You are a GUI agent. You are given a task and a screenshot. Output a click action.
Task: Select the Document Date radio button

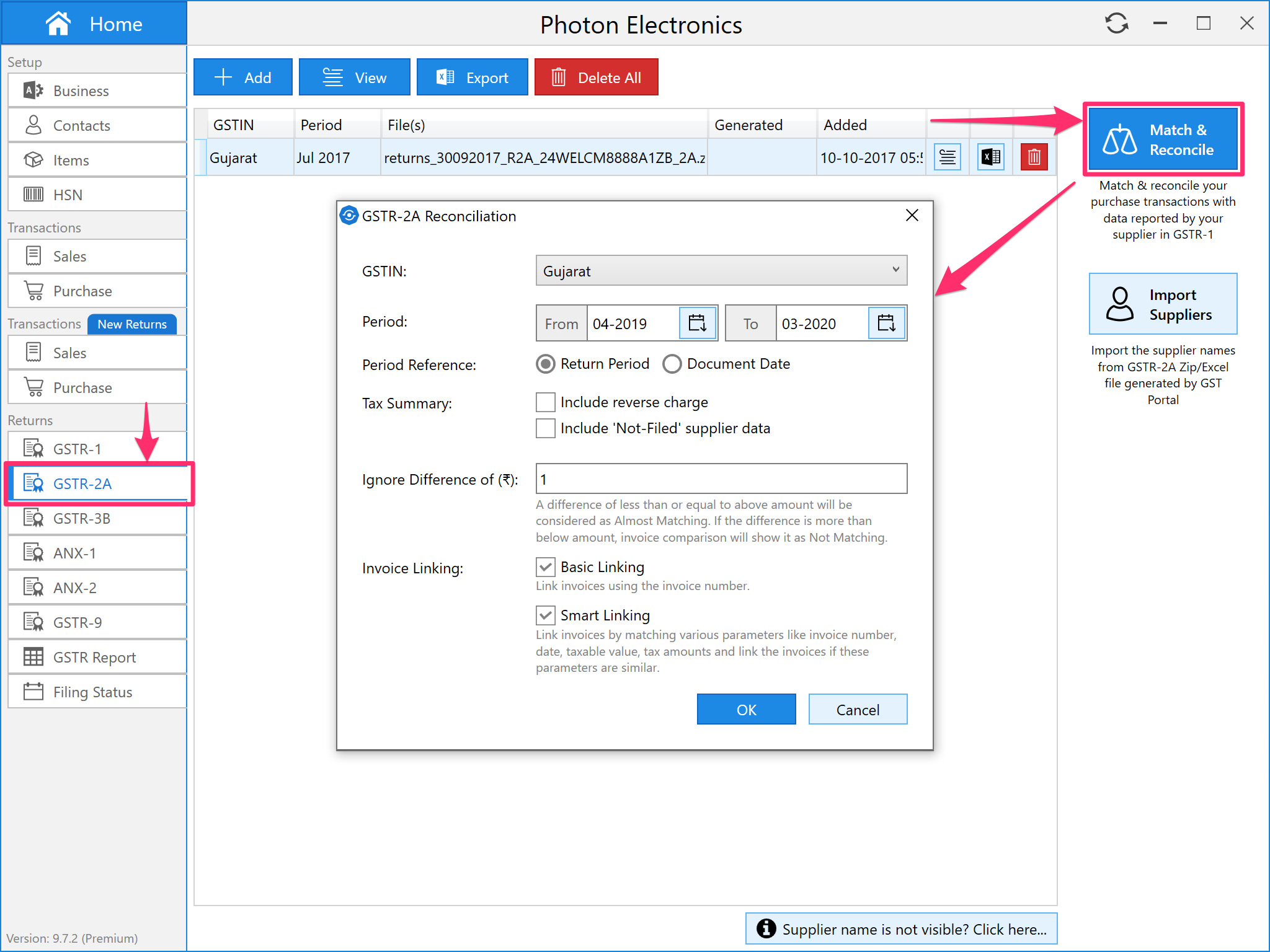tap(672, 364)
